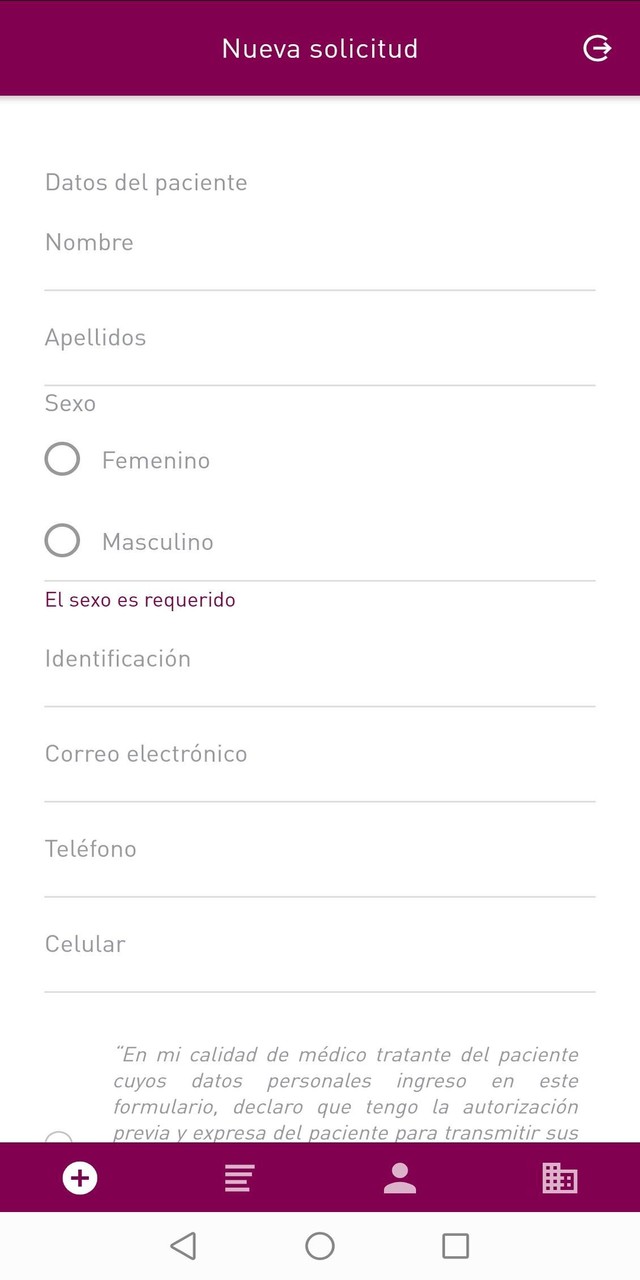640x1280 pixels.
Task: Check the medical consent declaration circle
Action: pos(58,1140)
